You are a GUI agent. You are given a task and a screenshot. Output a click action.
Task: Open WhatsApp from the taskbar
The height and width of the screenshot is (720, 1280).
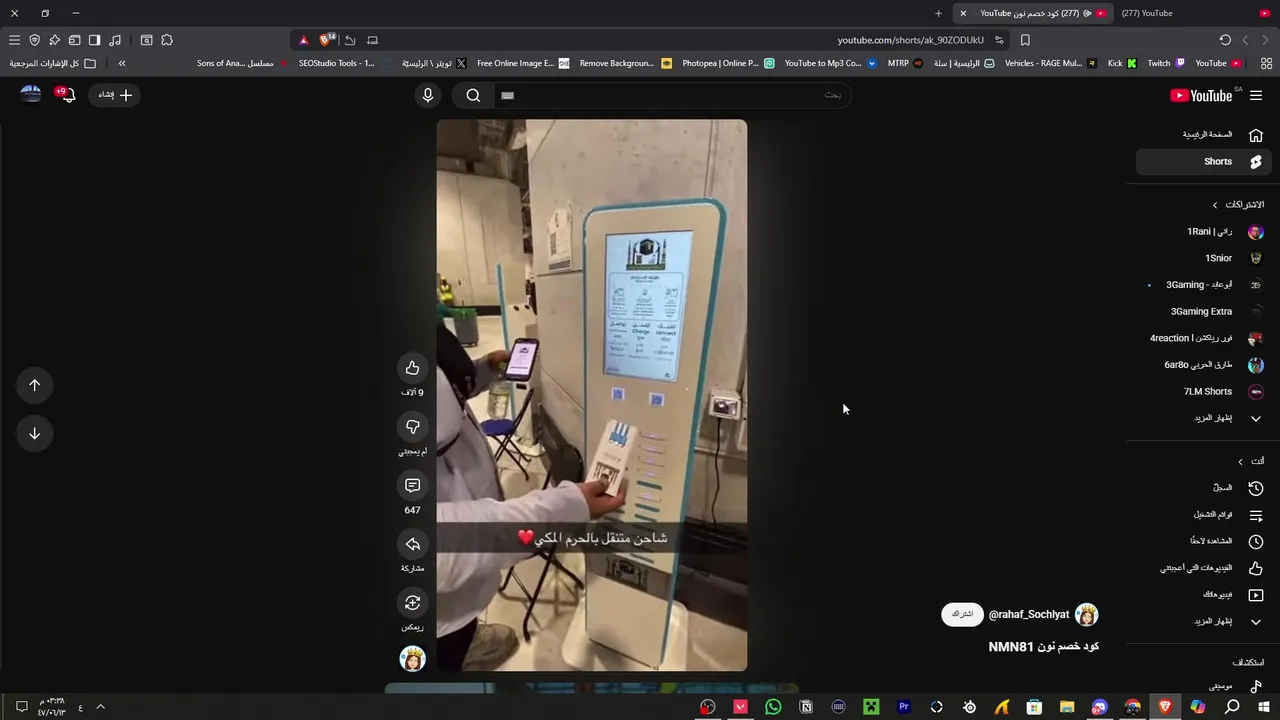pyautogui.click(x=773, y=707)
